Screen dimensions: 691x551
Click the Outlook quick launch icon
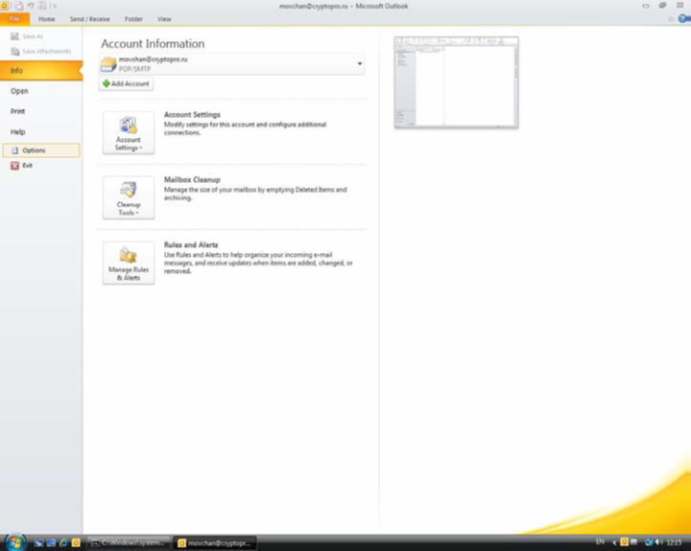pyautogui.click(x=76, y=543)
